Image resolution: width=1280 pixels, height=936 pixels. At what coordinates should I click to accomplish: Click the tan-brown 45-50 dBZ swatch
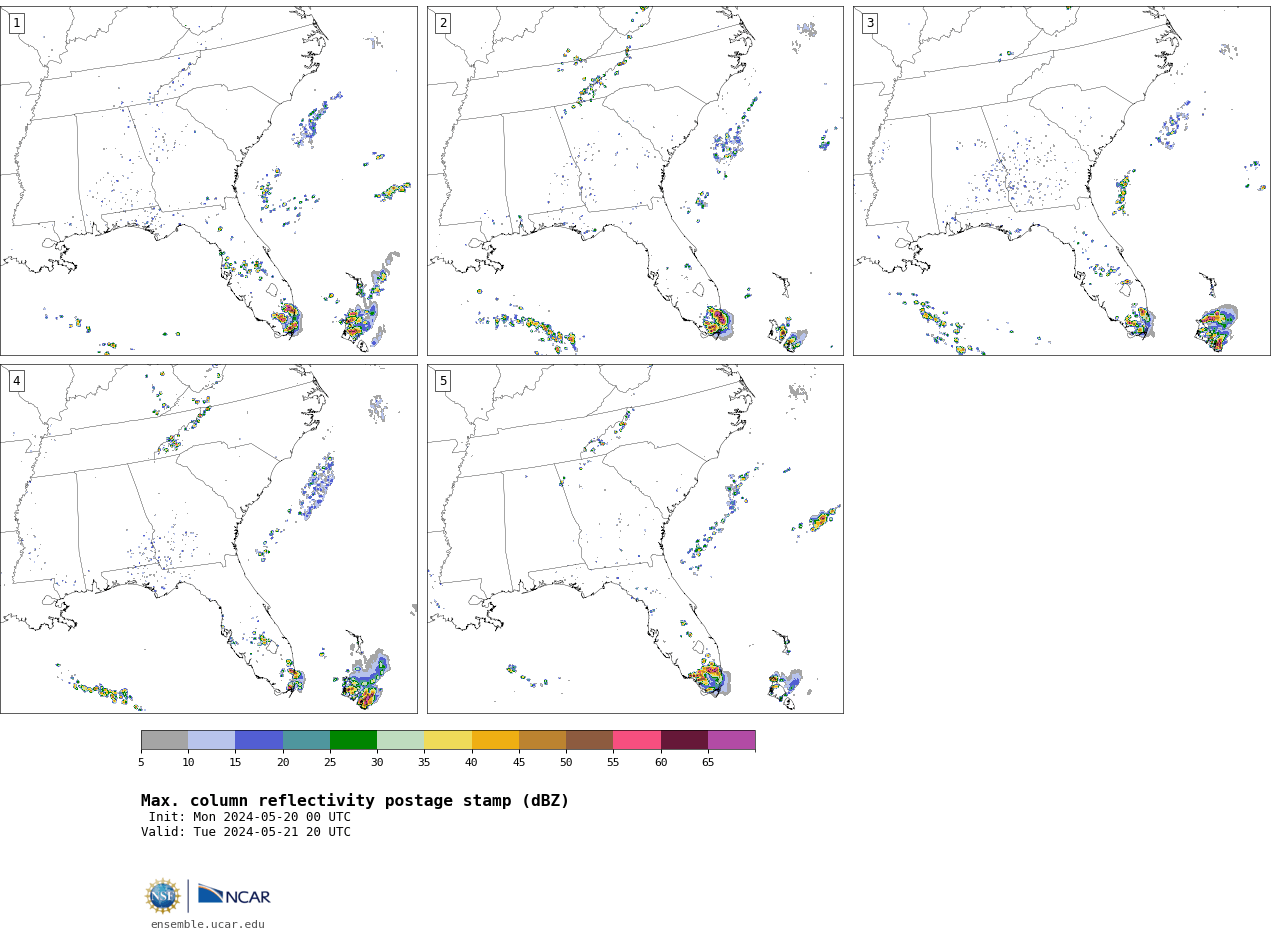coord(542,740)
